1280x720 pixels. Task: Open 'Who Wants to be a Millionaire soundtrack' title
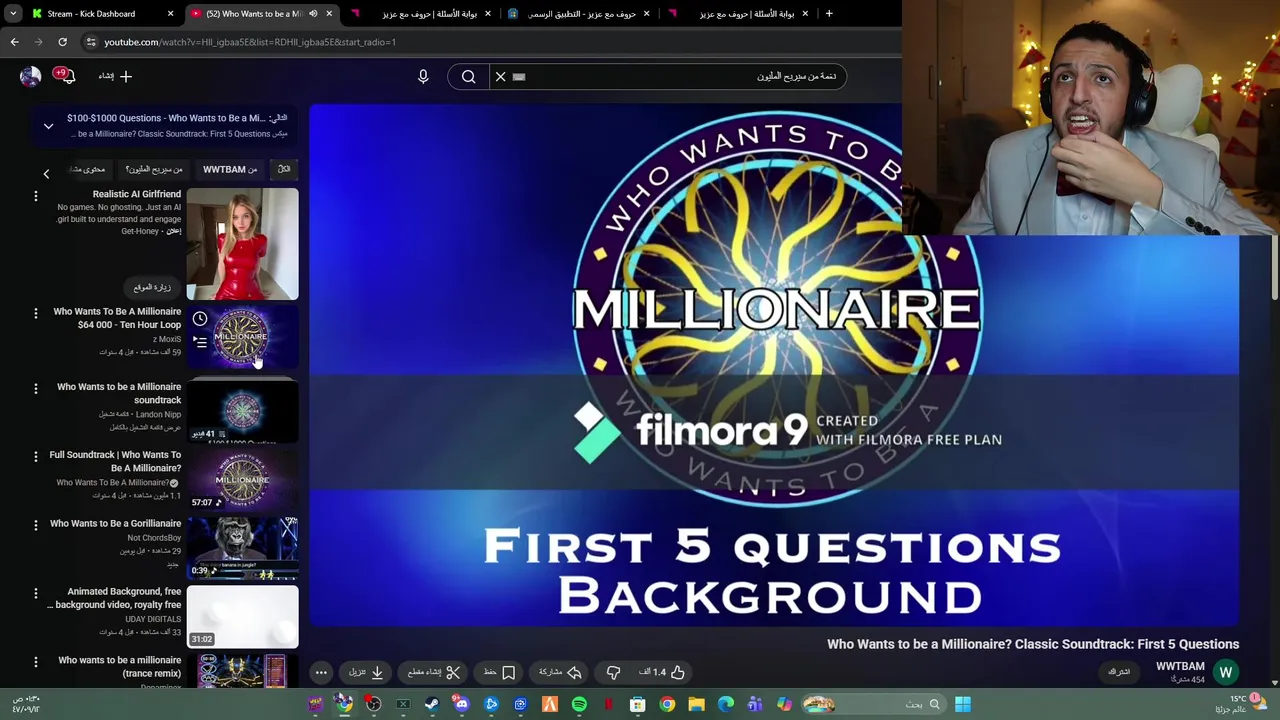[119, 393]
